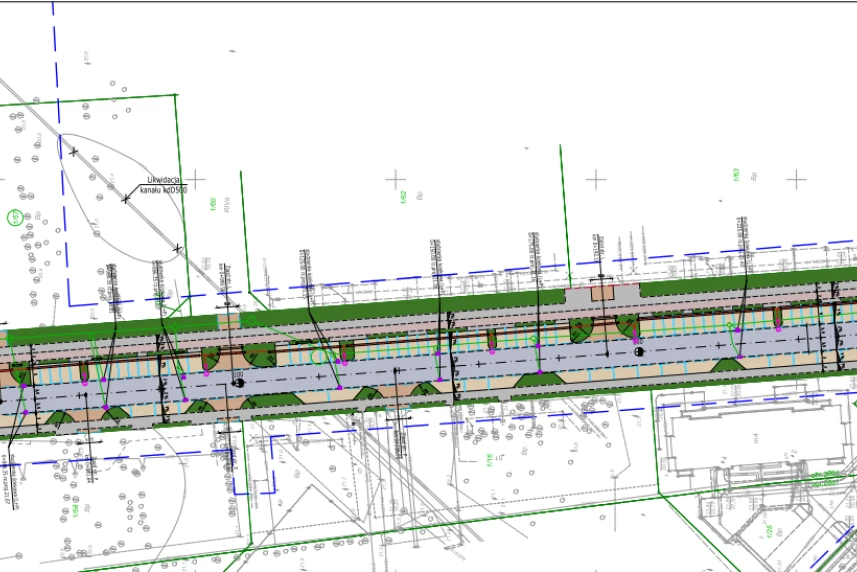
Task: Click the gray RIVa land-use label
Action: (x=228, y=206)
